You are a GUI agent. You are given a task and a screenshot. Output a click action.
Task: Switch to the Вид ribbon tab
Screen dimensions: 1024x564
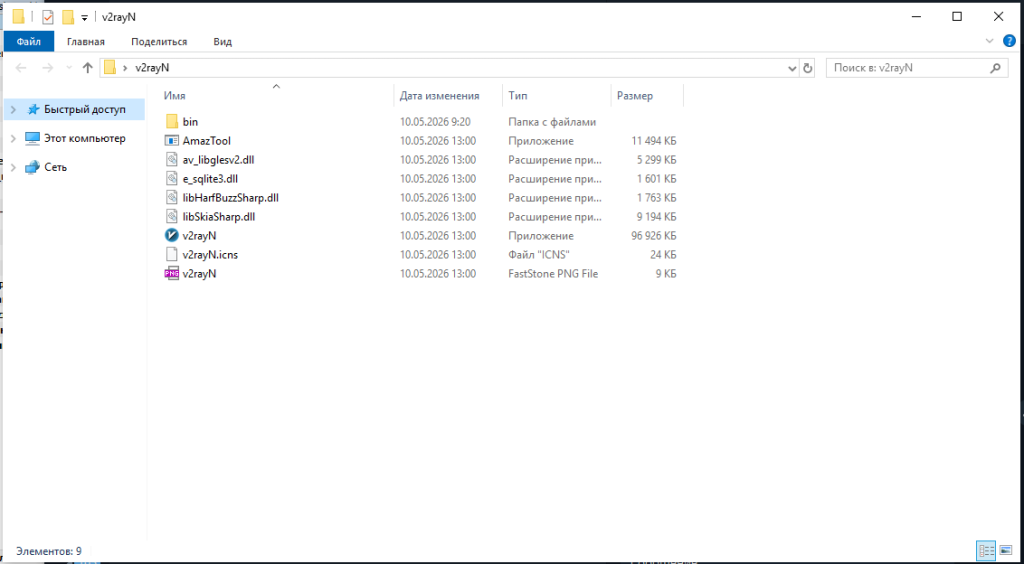[x=223, y=42]
